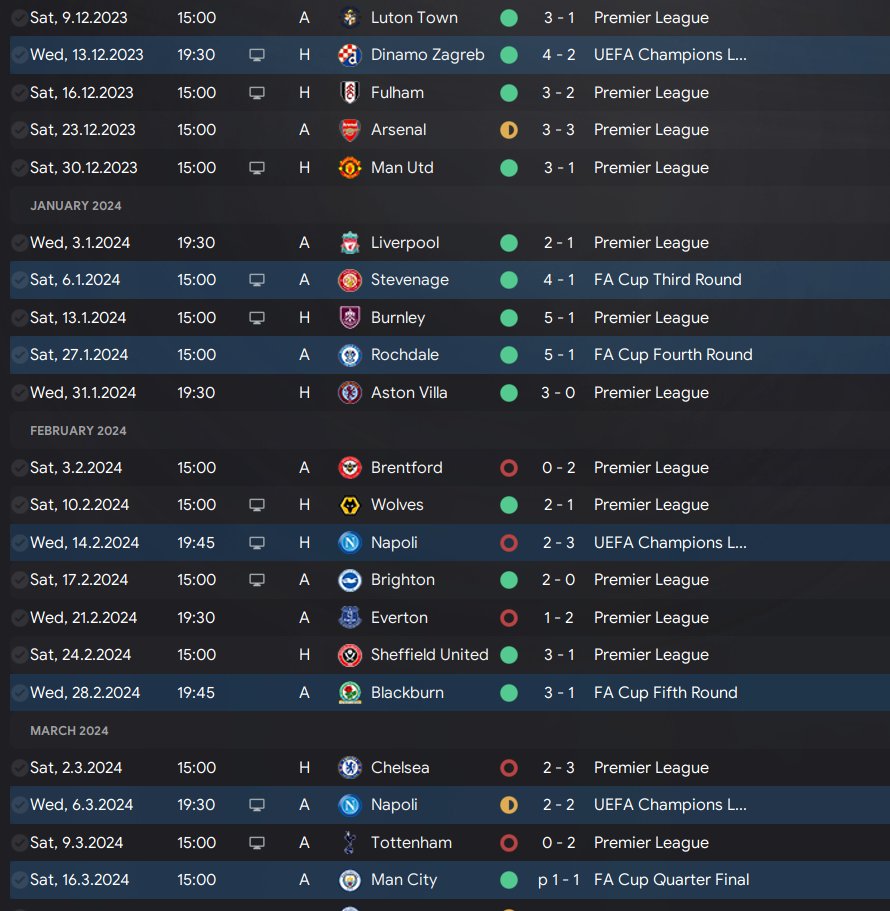This screenshot has width=890, height=911.
Task: Open the Tottenham club badge
Action: [x=349, y=843]
